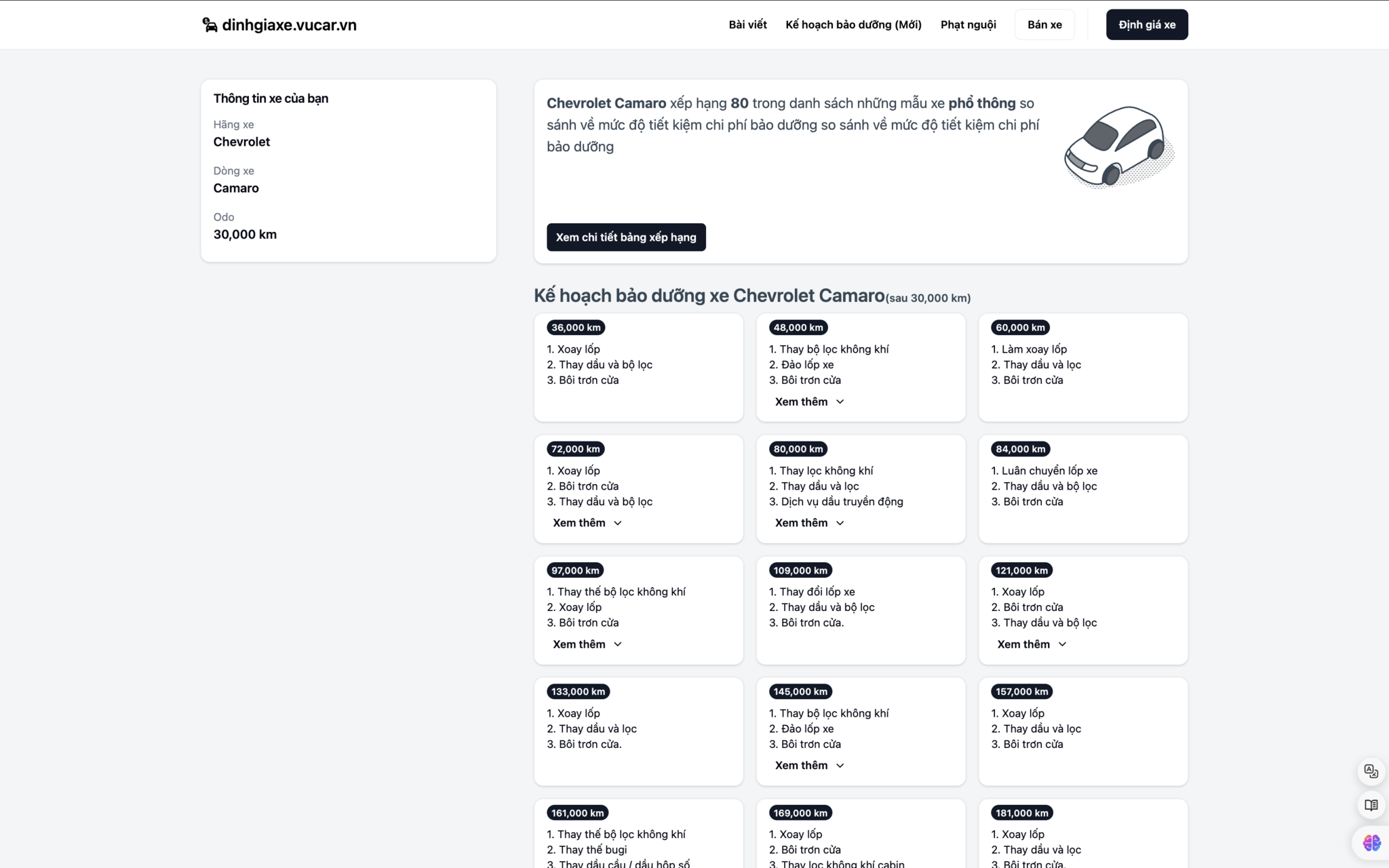Expand Xem thêm in the 145,000 km card
The image size is (1389, 868).
coord(809,766)
